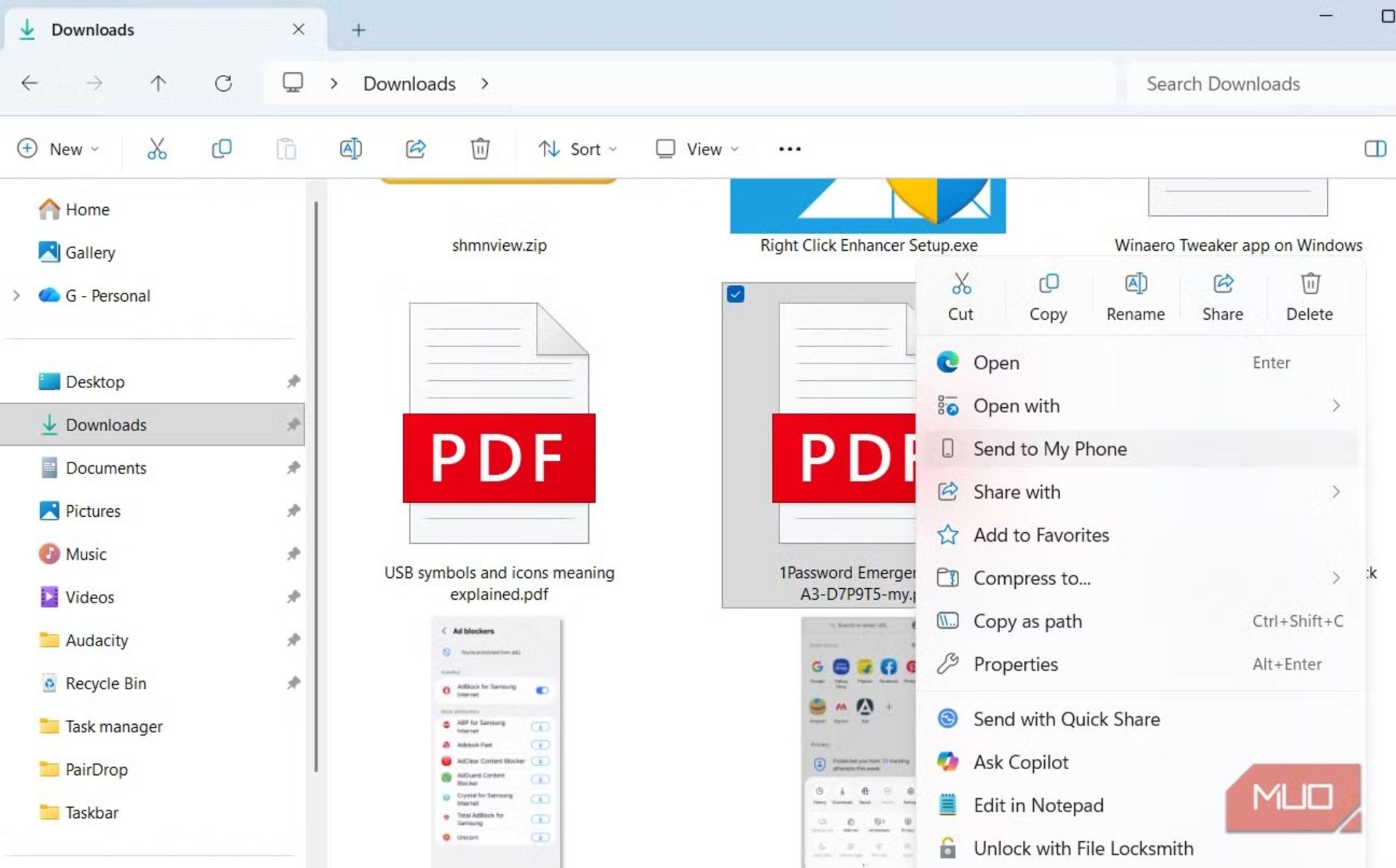Click the Cut icon in context menu
Image resolution: width=1396 pixels, height=868 pixels.
960,284
